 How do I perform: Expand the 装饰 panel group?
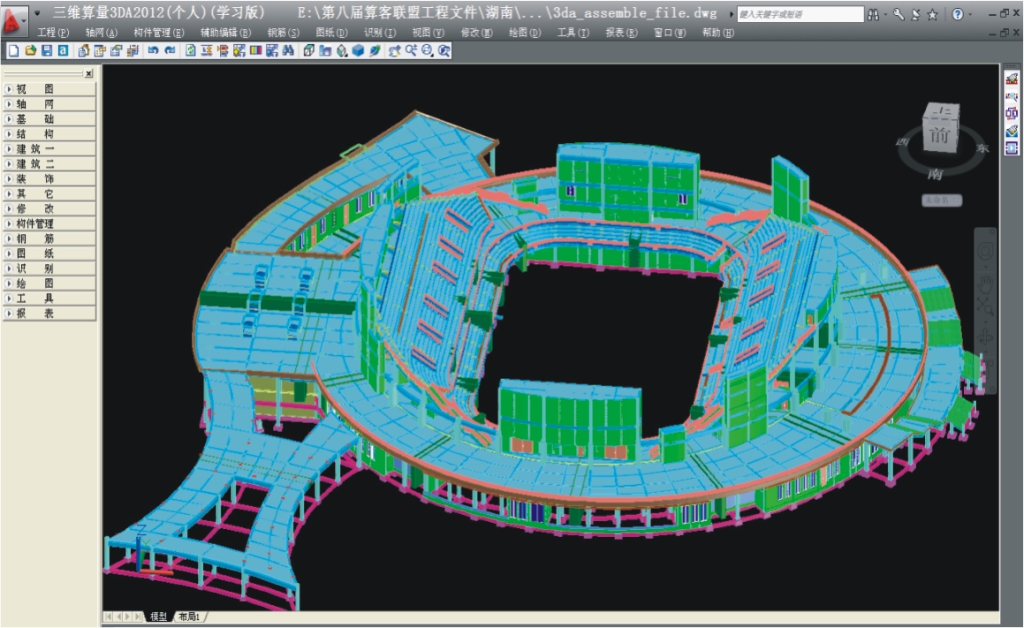click(x=49, y=179)
